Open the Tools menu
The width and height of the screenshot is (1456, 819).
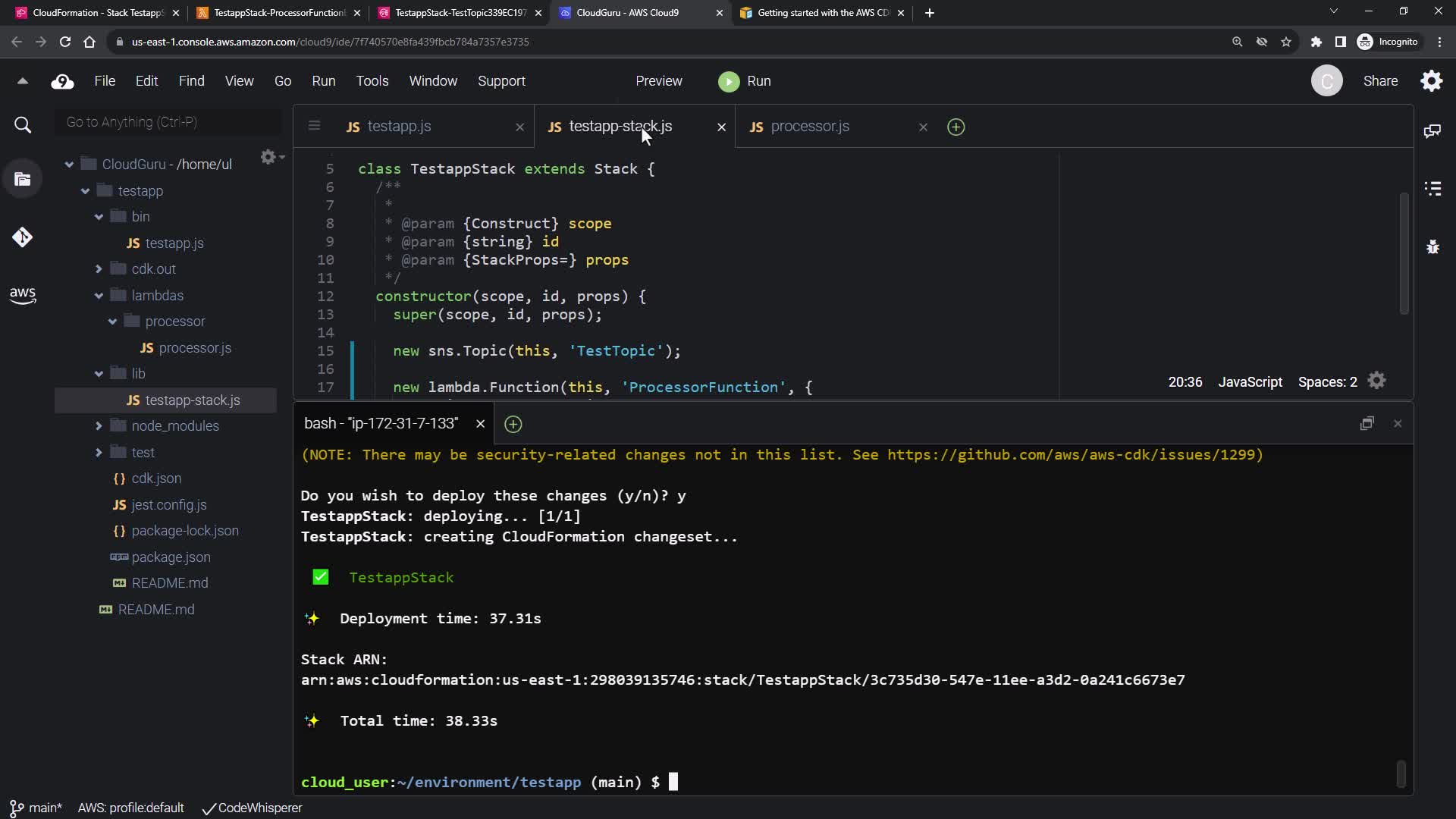(x=372, y=81)
